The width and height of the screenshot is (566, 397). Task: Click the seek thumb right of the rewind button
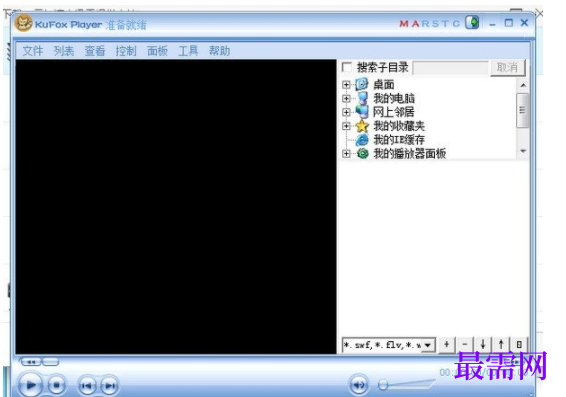click(x=51, y=362)
